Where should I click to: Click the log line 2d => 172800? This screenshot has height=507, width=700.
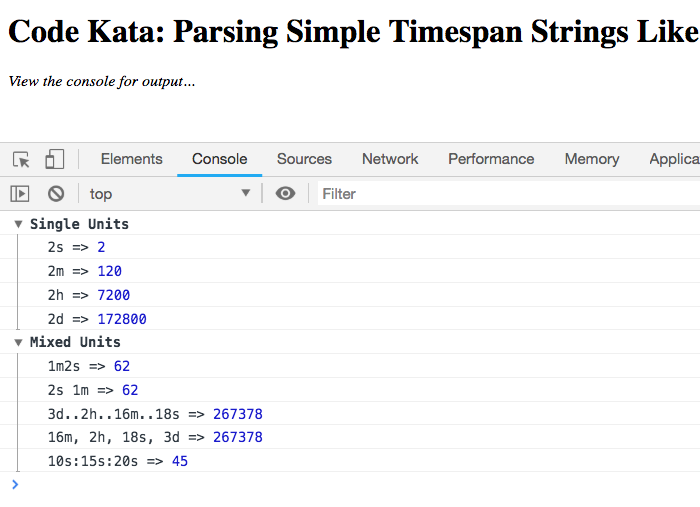350,319
